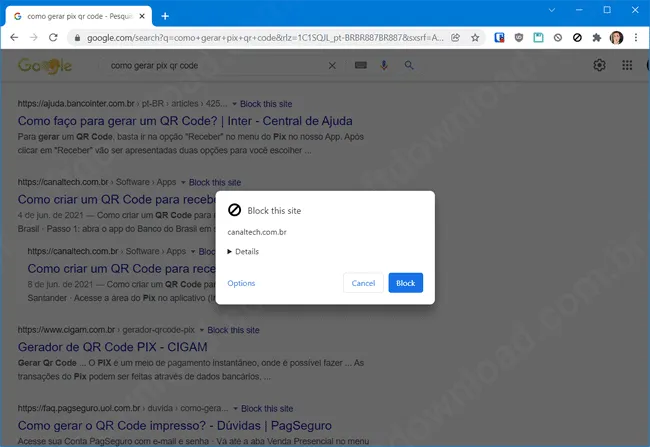This screenshot has height=447, width=650.
Task: Click the Google search input field
Action: tap(216, 66)
